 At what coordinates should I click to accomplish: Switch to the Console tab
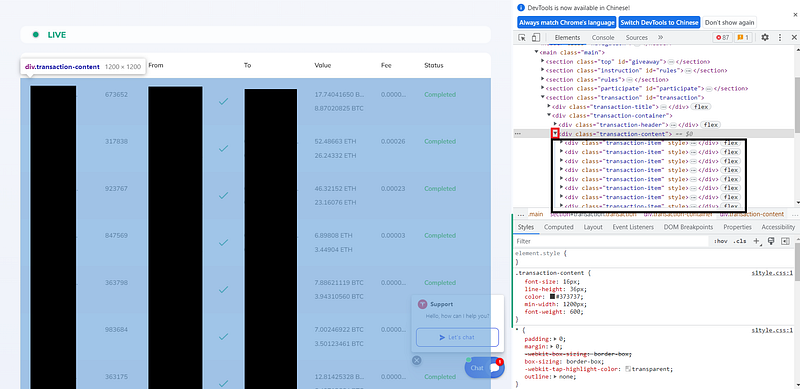603,37
